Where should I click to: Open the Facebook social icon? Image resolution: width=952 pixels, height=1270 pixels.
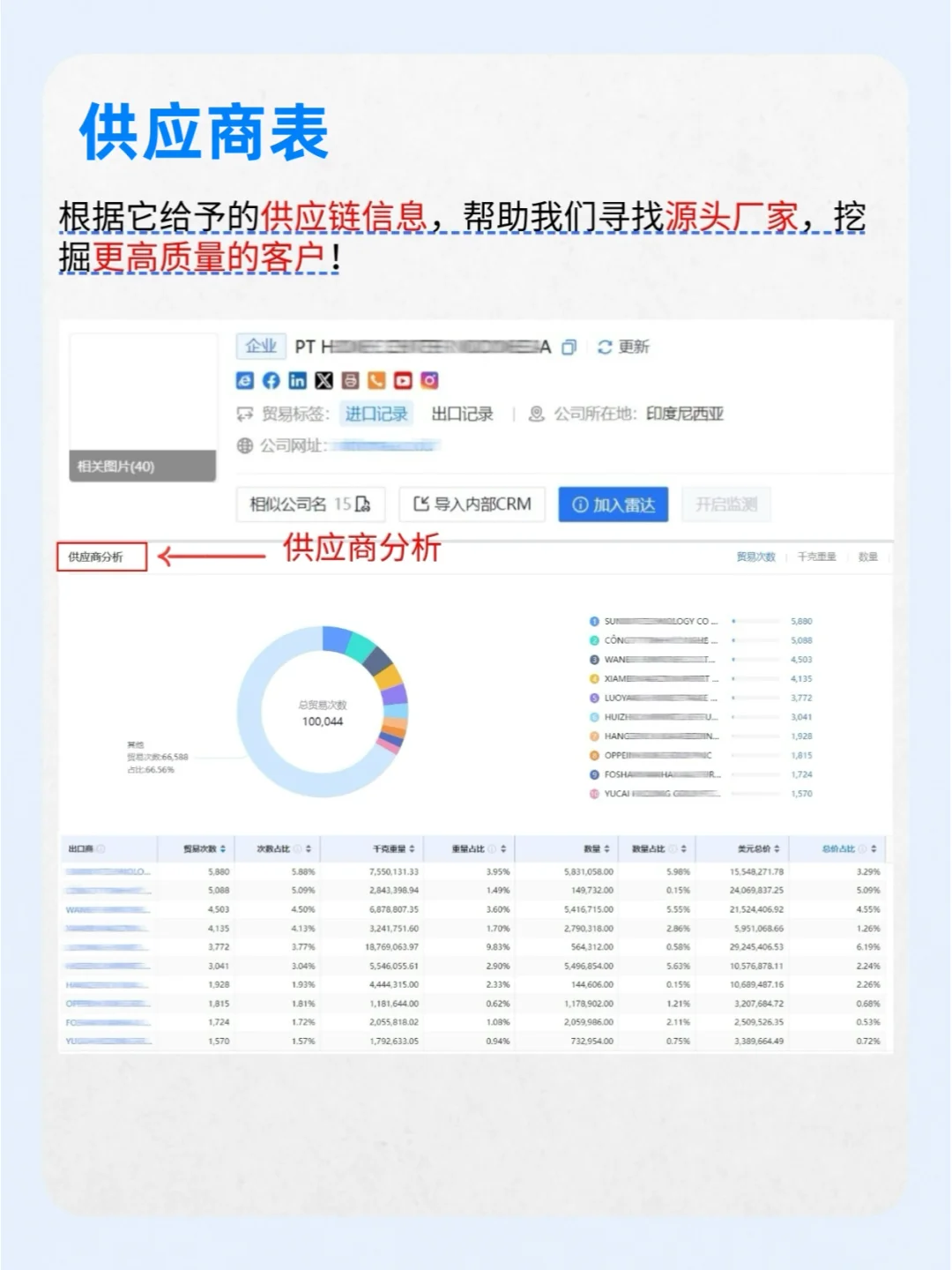(271, 381)
